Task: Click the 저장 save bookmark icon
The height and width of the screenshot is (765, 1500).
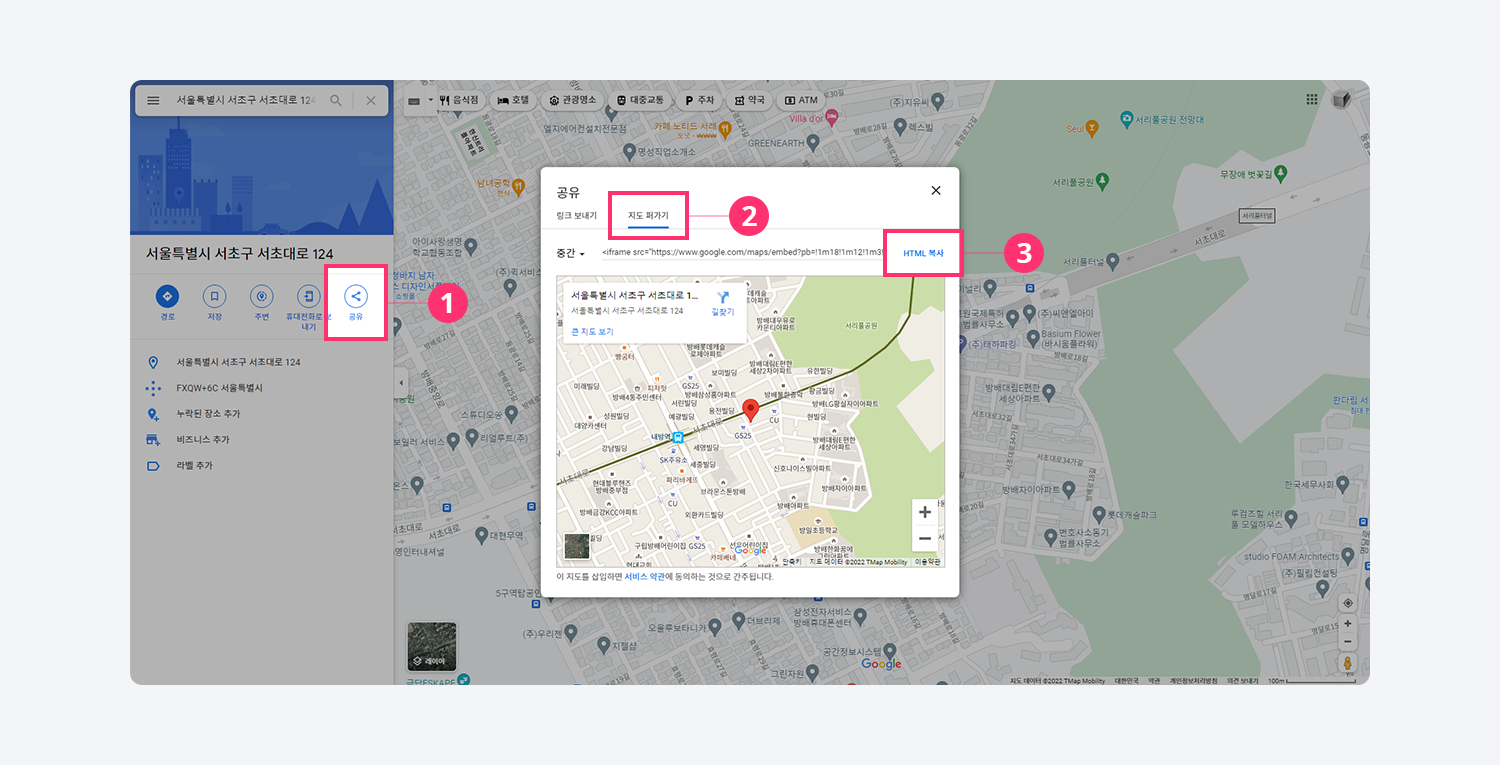Action: point(214,296)
